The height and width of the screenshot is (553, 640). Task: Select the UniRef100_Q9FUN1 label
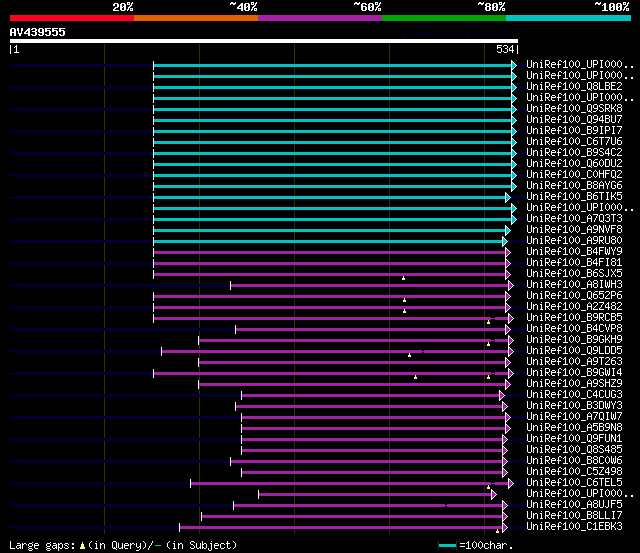tap(574, 439)
